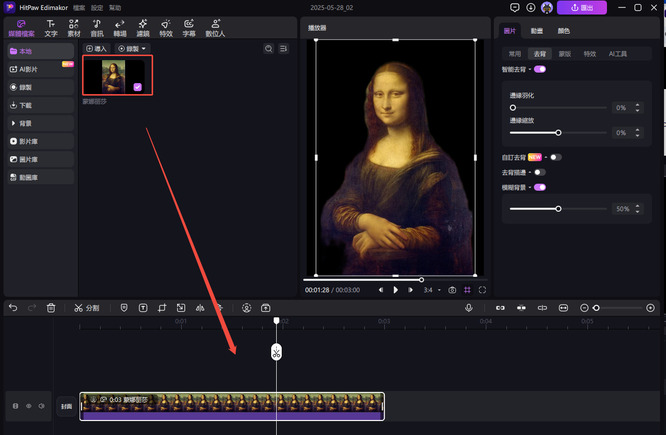Open the 特效 effects tab

[166, 28]
